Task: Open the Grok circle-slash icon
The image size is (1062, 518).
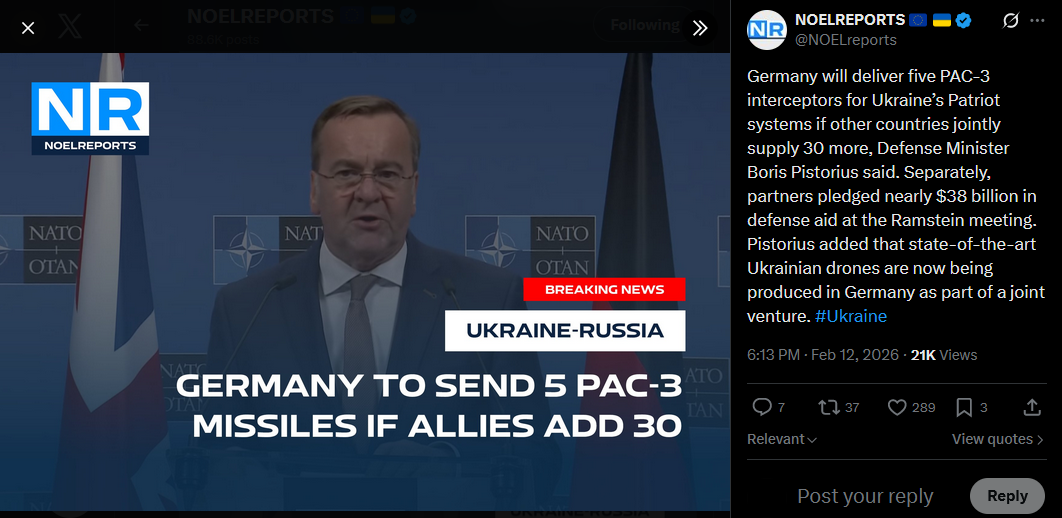Action: (x=1011, y=21)
